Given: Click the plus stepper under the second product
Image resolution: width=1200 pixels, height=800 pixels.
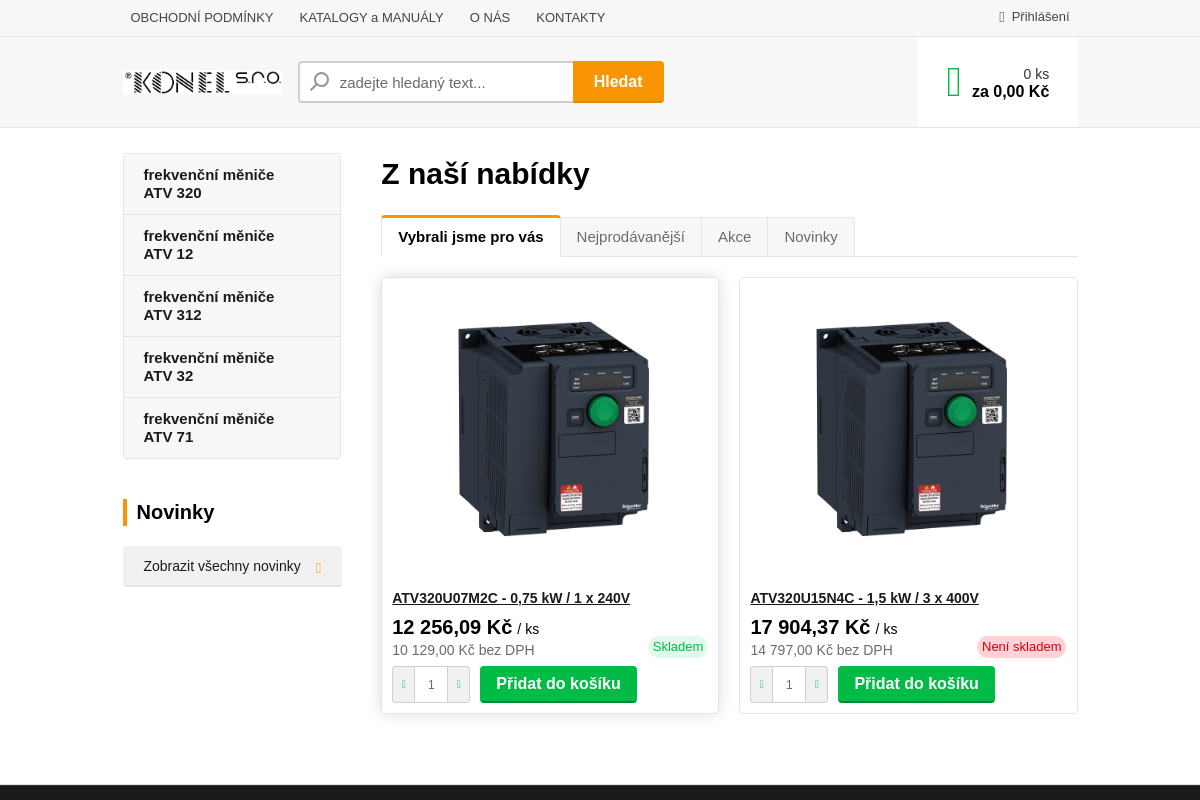Looking at the screenshot, I should coord(817,684).
